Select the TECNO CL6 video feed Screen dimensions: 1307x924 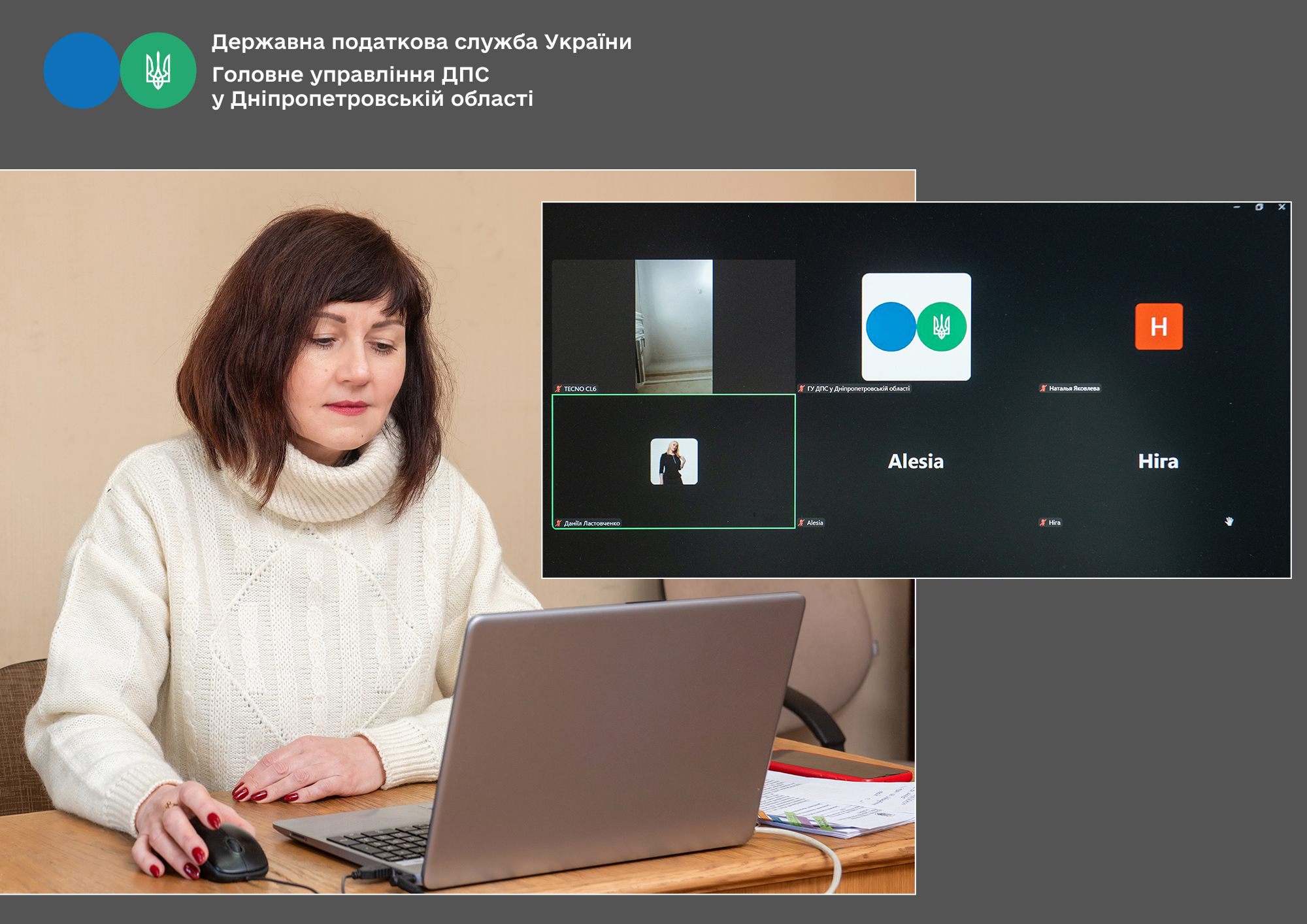click(674, 325)
